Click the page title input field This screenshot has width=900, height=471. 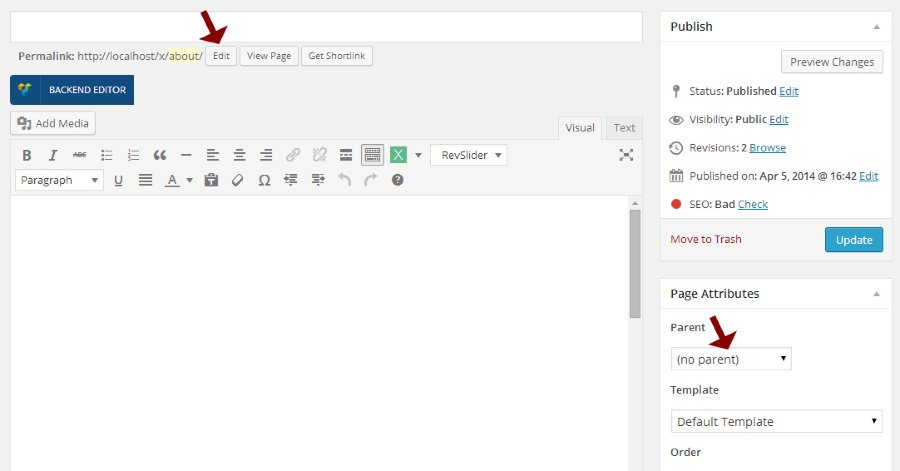pos(326,26)
